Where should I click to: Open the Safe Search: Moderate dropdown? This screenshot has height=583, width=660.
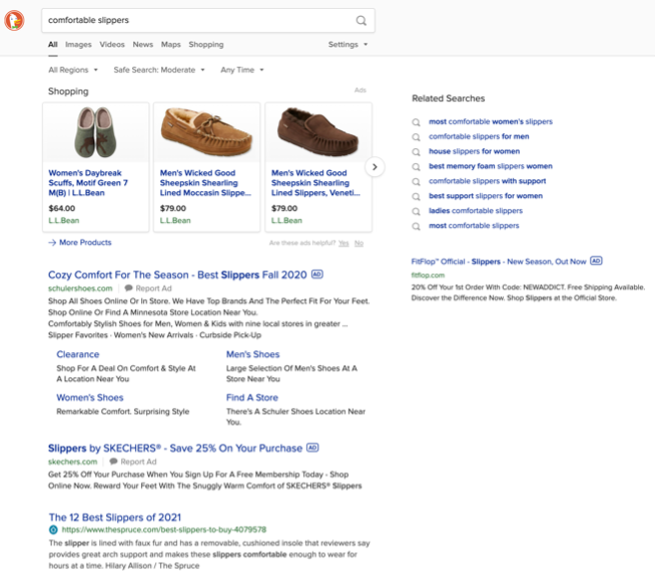pyautogui.click(x=159, y=70)
